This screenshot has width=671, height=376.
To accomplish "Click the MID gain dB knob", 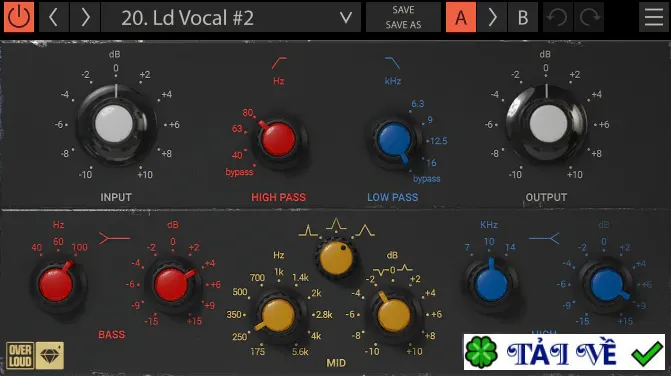I will pos(394,315).
